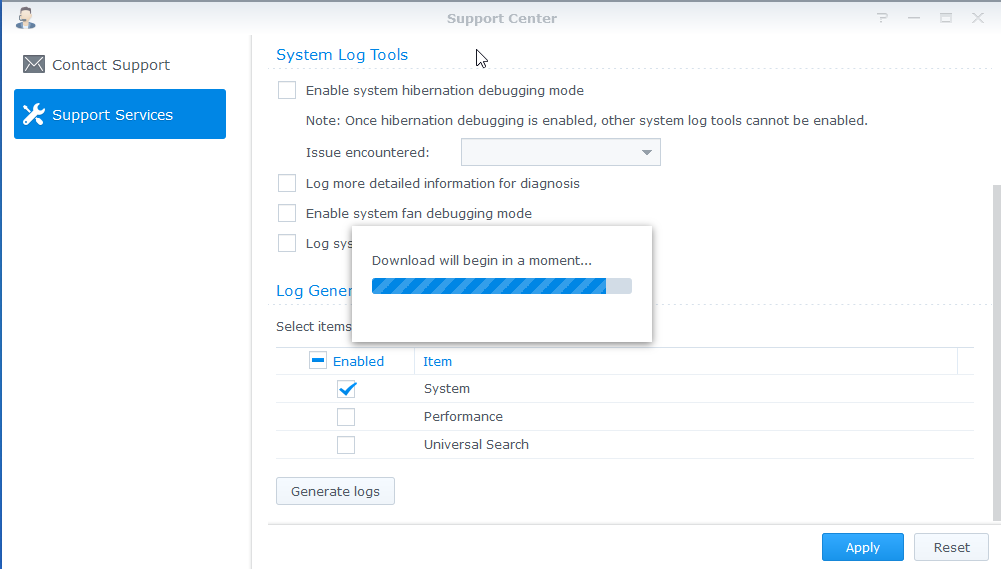Close the Support Center window

[976, 18]
